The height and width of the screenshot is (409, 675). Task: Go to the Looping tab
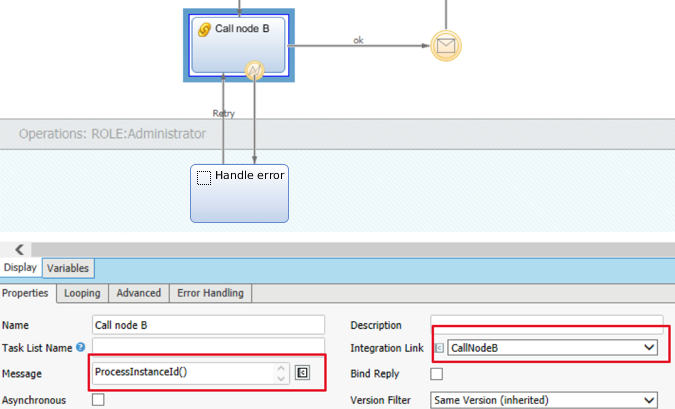click(x=82, y=293)
